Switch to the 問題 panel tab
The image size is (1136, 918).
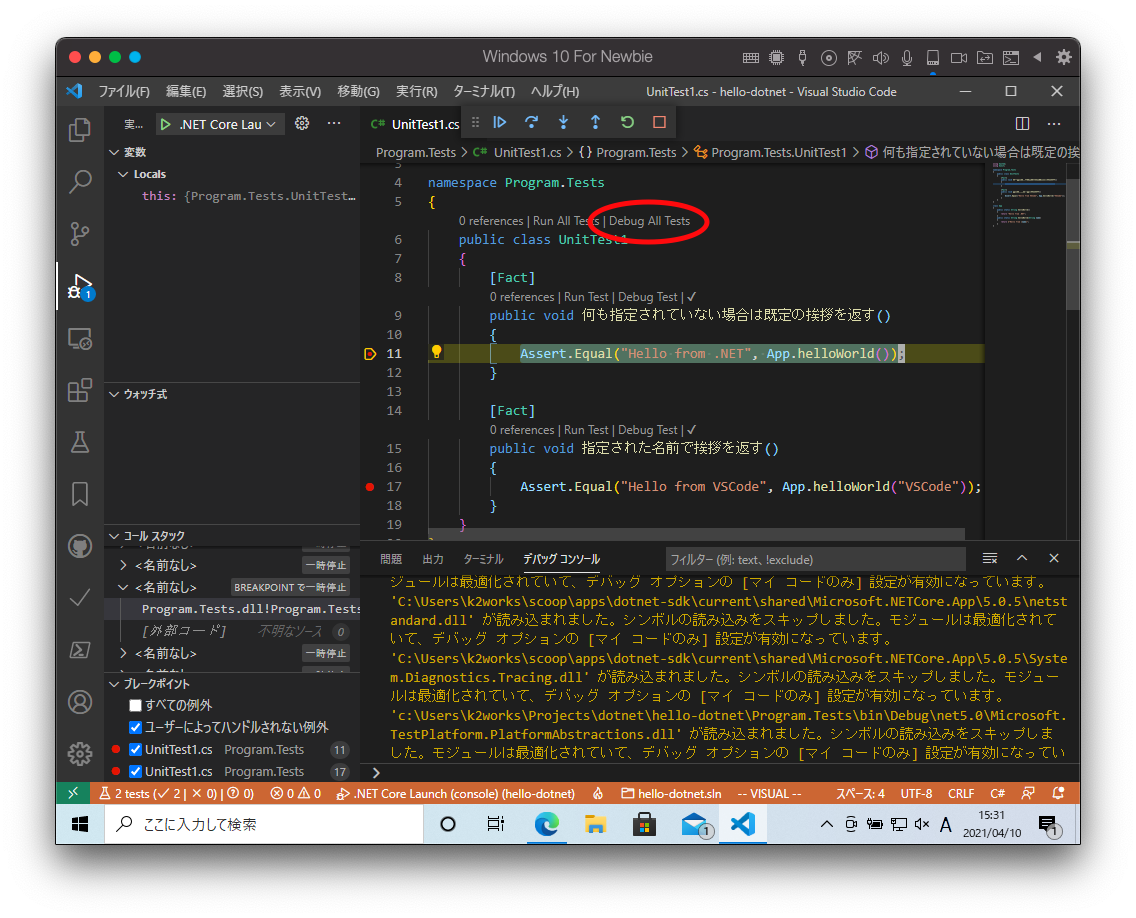(x=391, y=559)
